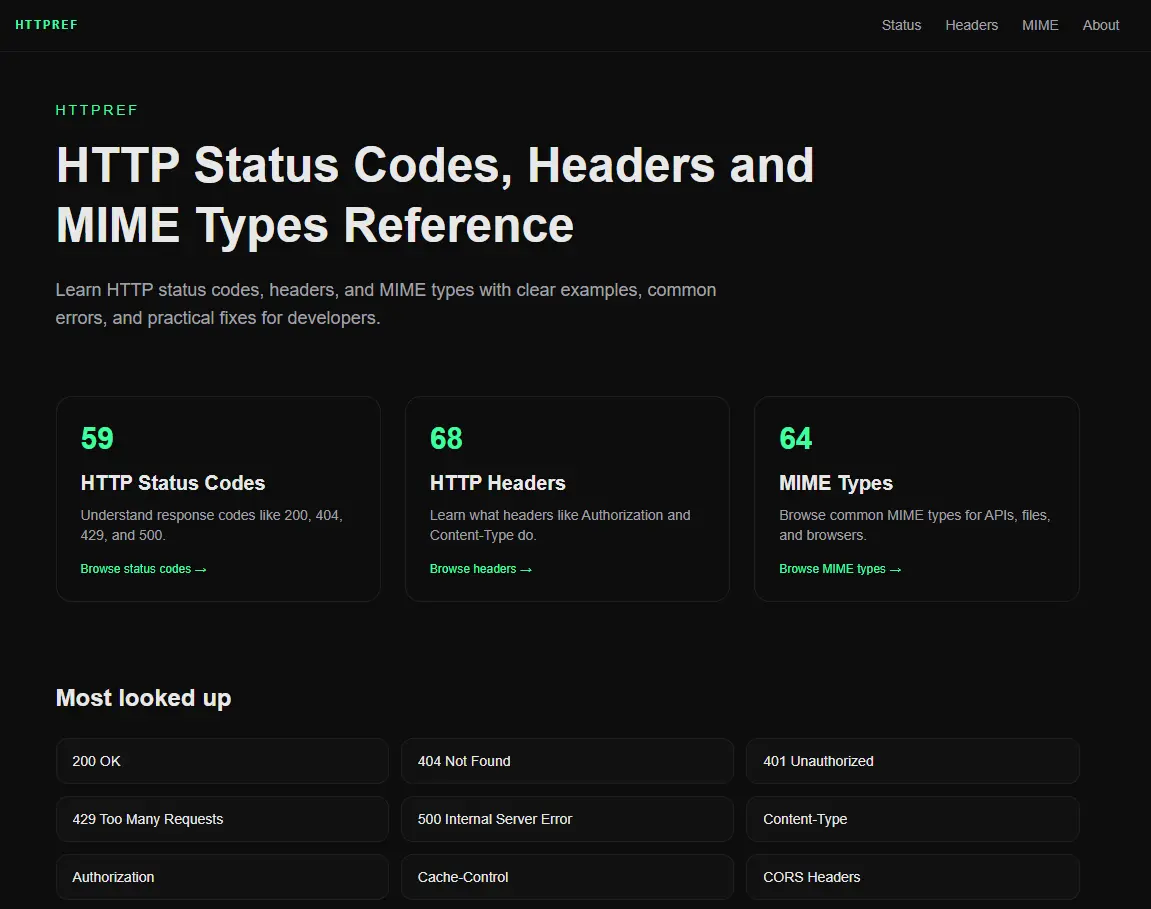Image resolution: width=1151 pixels, height=909 pixels.
Task: Open the 401 Unauthorized entry
Action: point(912,761)
